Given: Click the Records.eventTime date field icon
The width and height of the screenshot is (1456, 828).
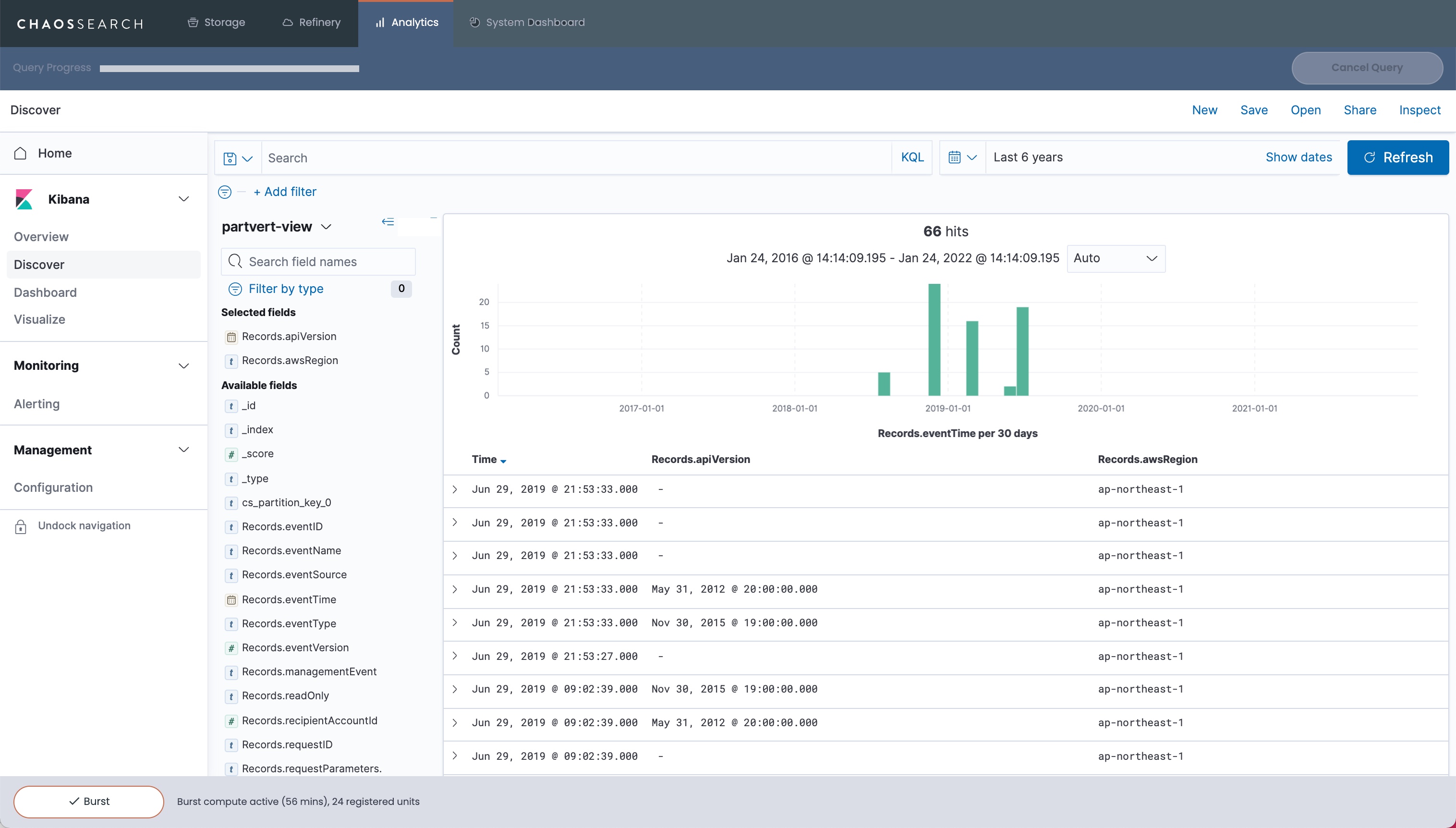Looking at the screenshot, I should pos(231,600).
